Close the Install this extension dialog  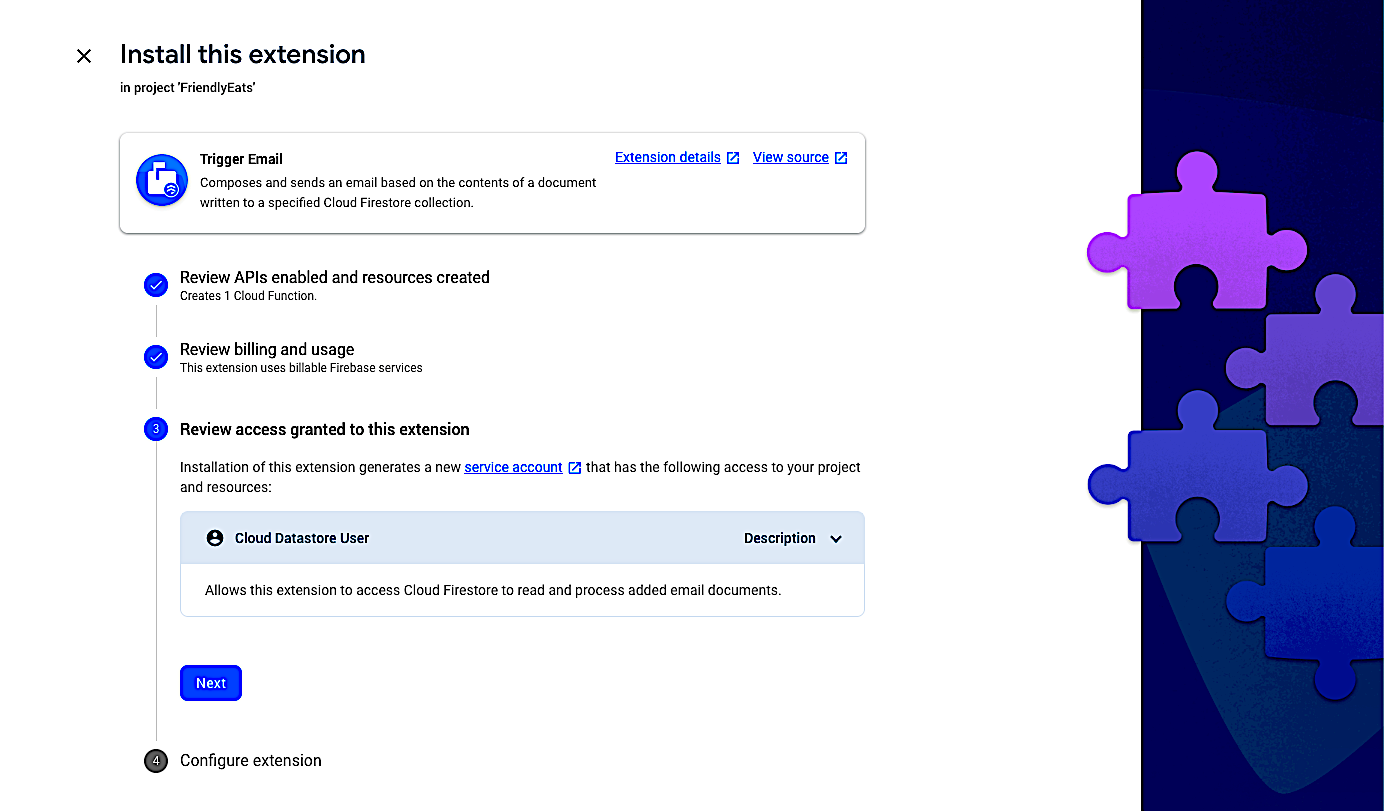tap(84, 56)
